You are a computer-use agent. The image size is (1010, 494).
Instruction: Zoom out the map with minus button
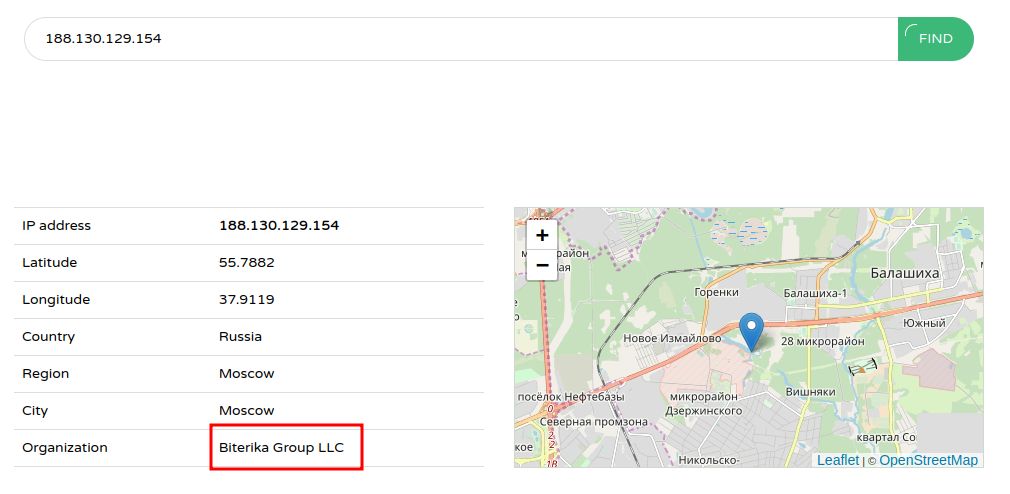click(x=542, y=265)
